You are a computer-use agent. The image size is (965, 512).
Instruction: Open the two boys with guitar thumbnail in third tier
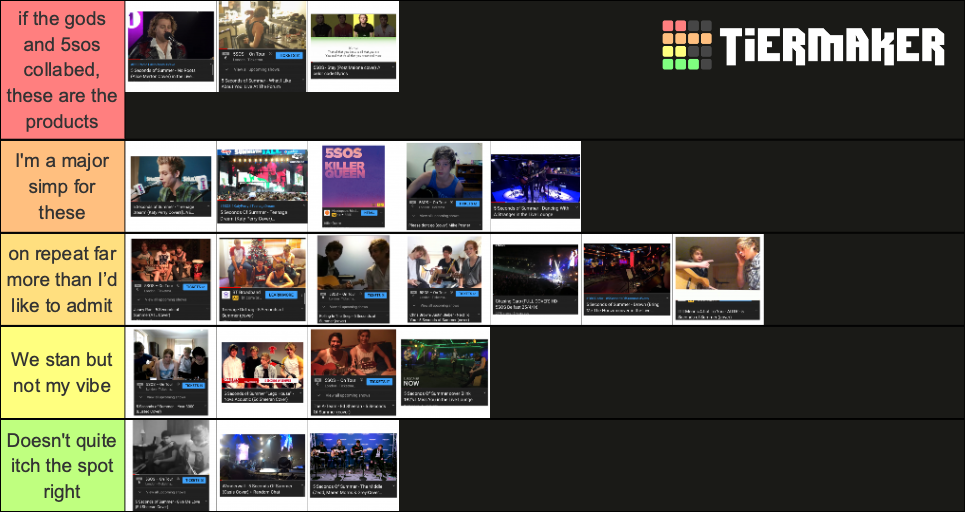[x=353, y=279]
